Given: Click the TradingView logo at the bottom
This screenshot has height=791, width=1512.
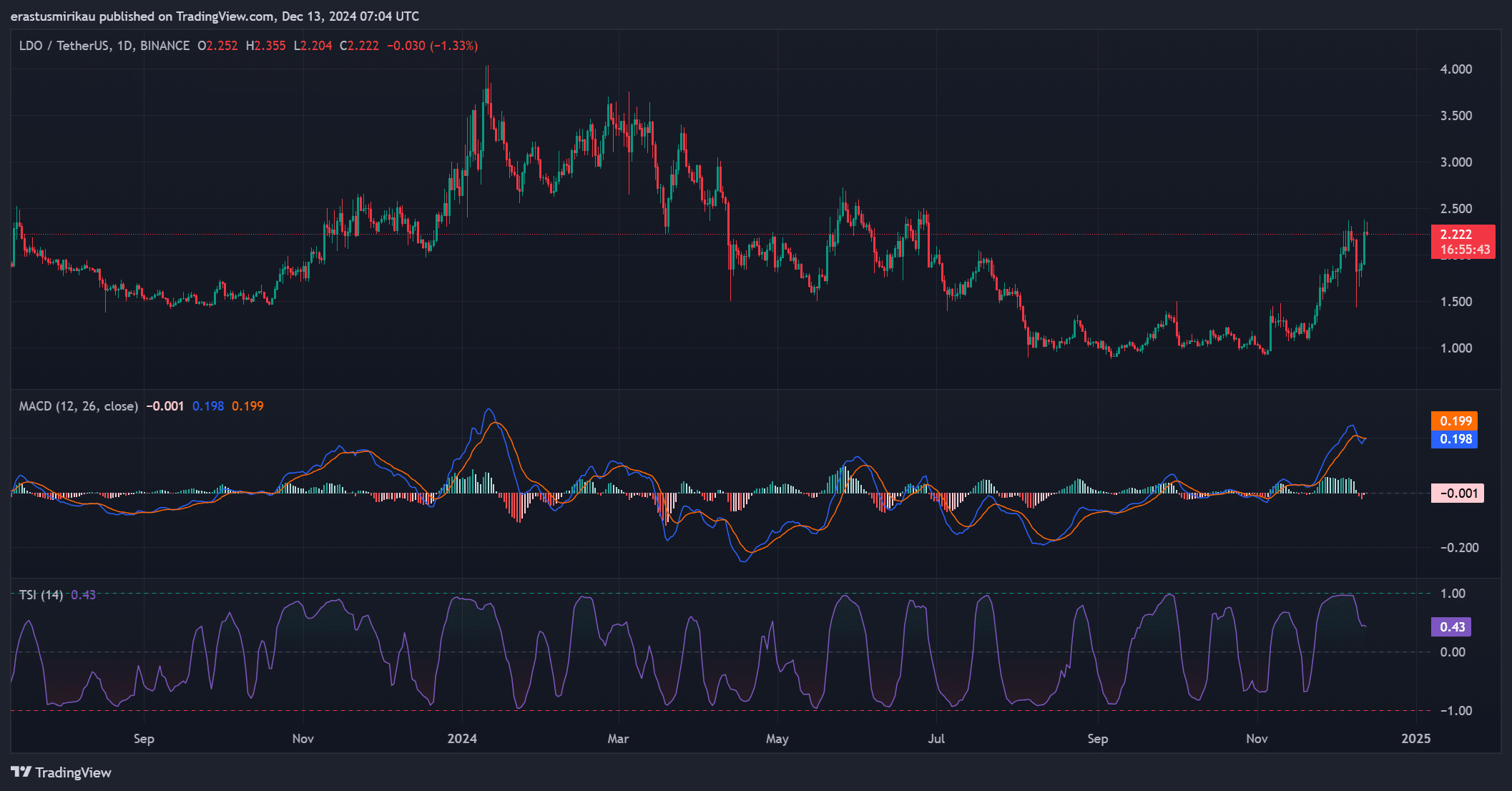Looking at the screenshot, I should [61, 772].
